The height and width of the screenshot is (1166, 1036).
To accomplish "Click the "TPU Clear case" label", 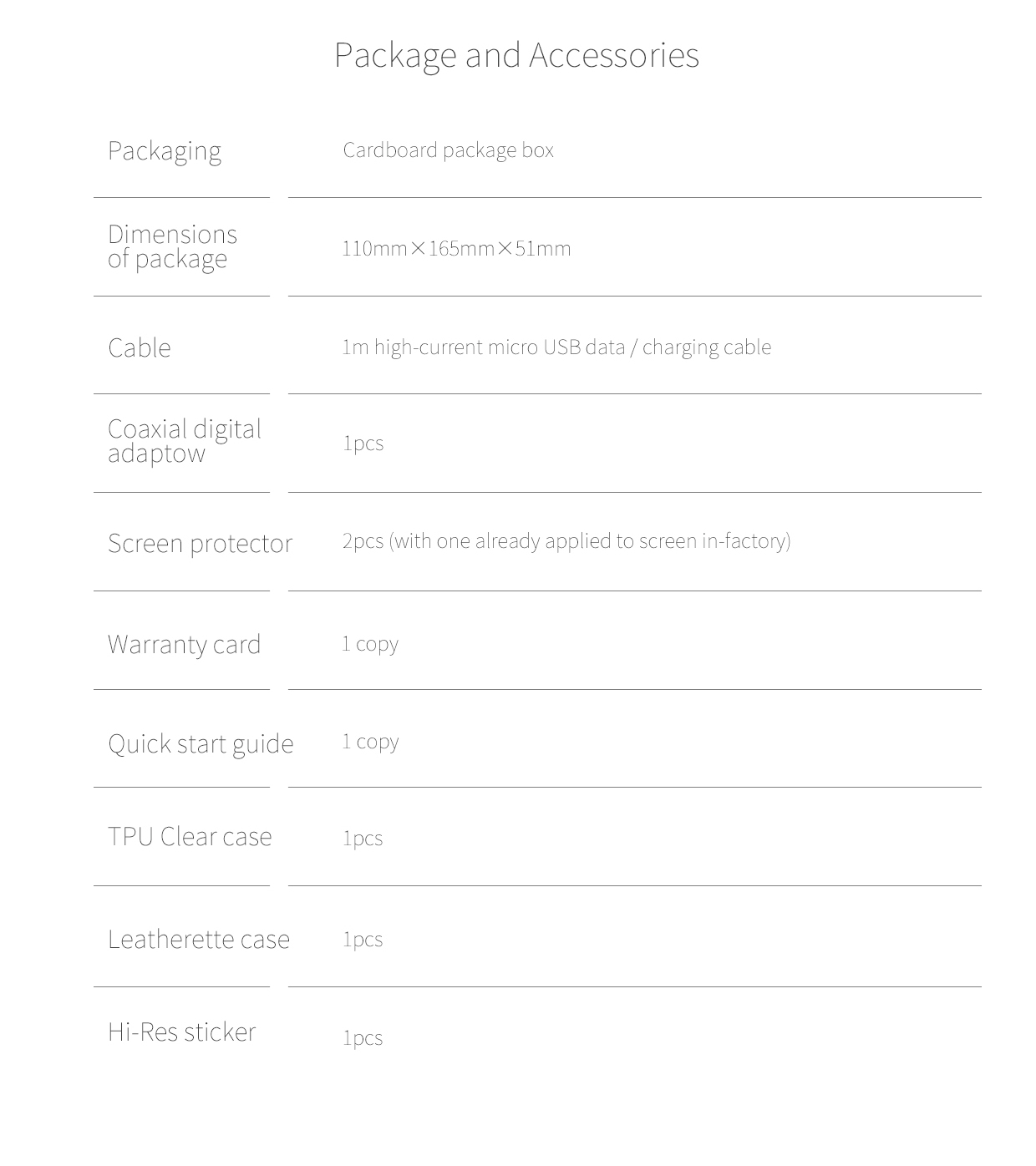I will tap(190, 837).
